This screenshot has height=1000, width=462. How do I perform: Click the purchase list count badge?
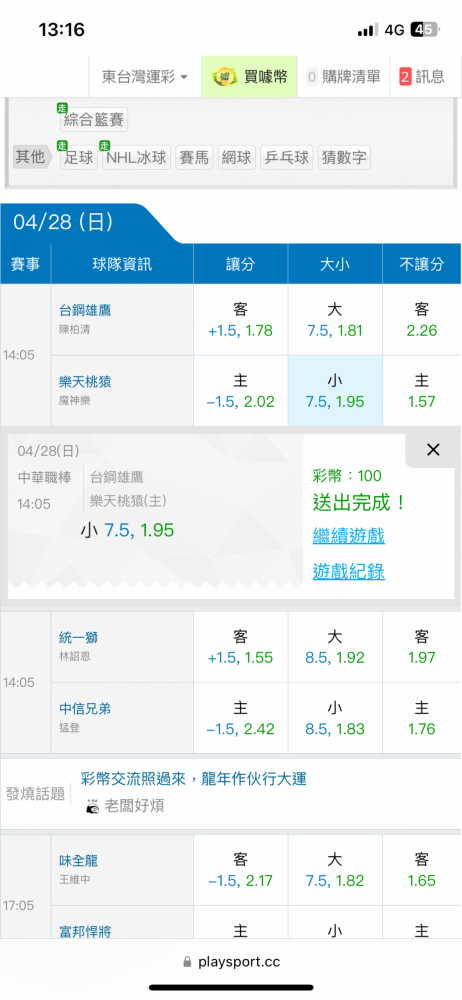point(312,77)
